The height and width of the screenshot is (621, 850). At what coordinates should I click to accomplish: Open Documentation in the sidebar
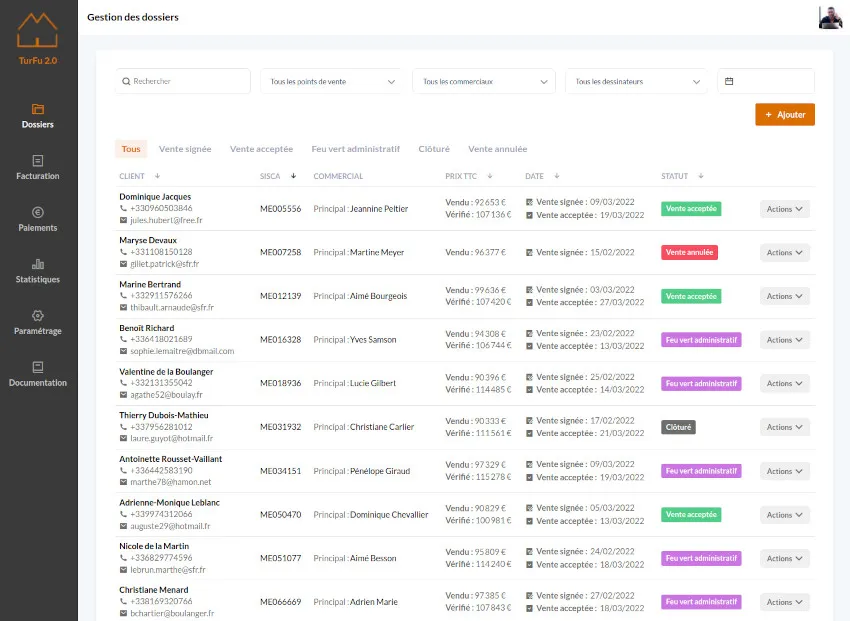[38, 374]
